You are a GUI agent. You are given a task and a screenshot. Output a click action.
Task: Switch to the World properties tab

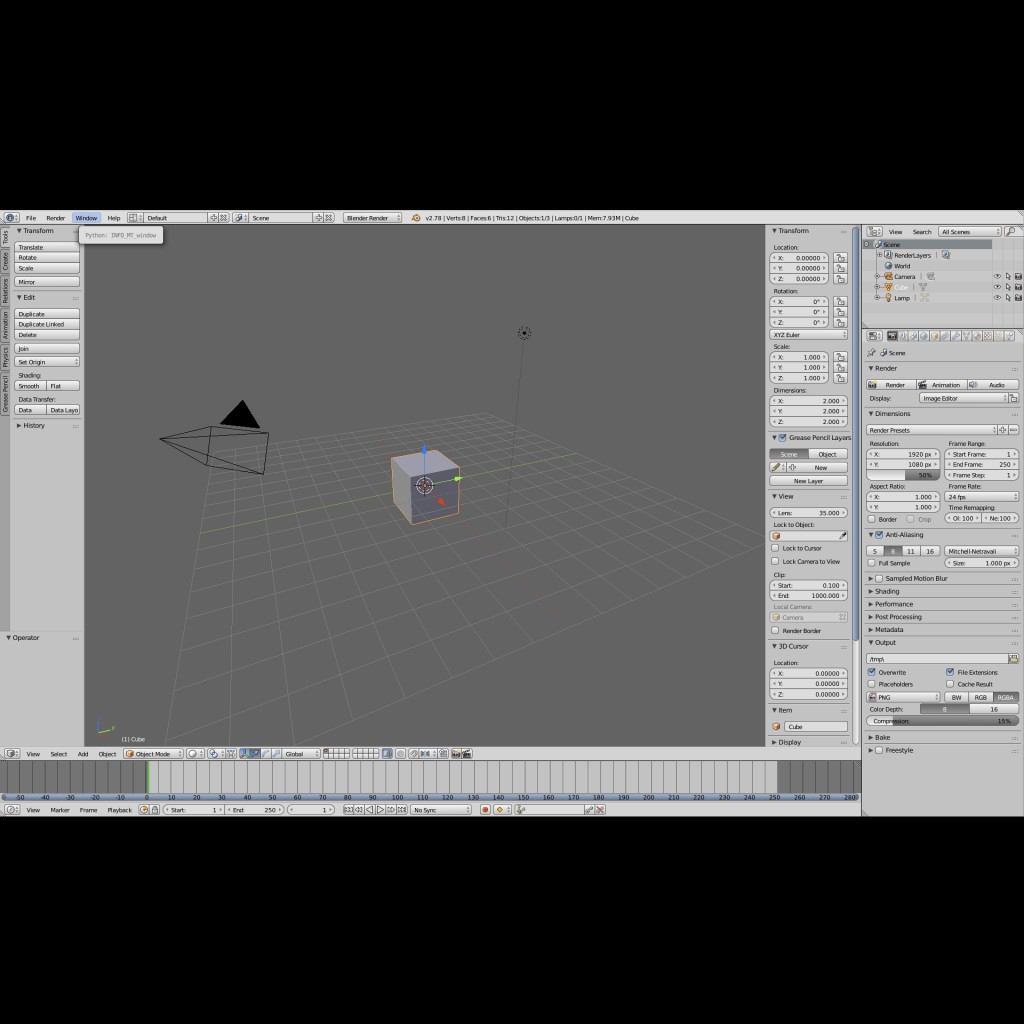(923, 335)
